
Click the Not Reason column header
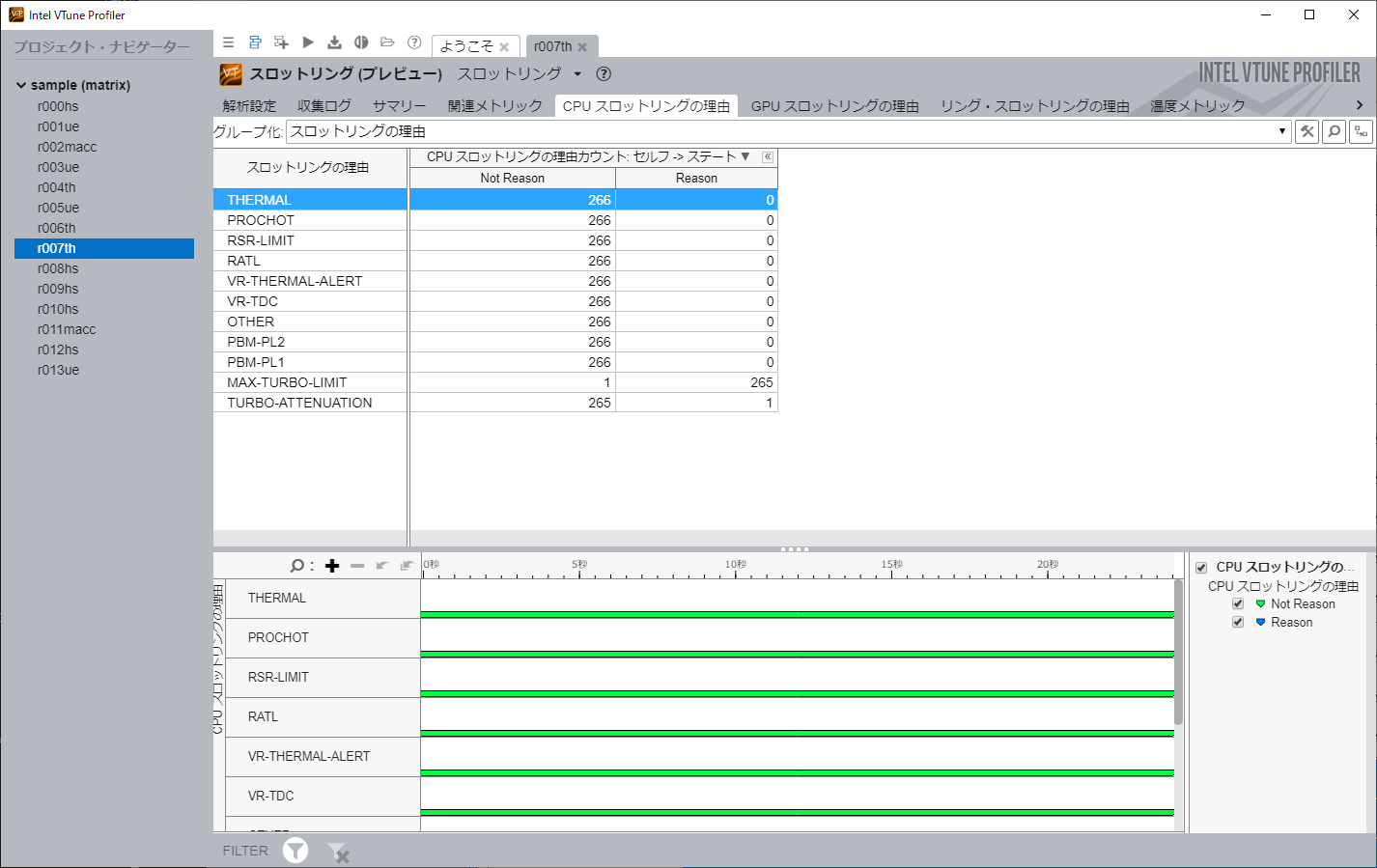(x=512, y=179)
